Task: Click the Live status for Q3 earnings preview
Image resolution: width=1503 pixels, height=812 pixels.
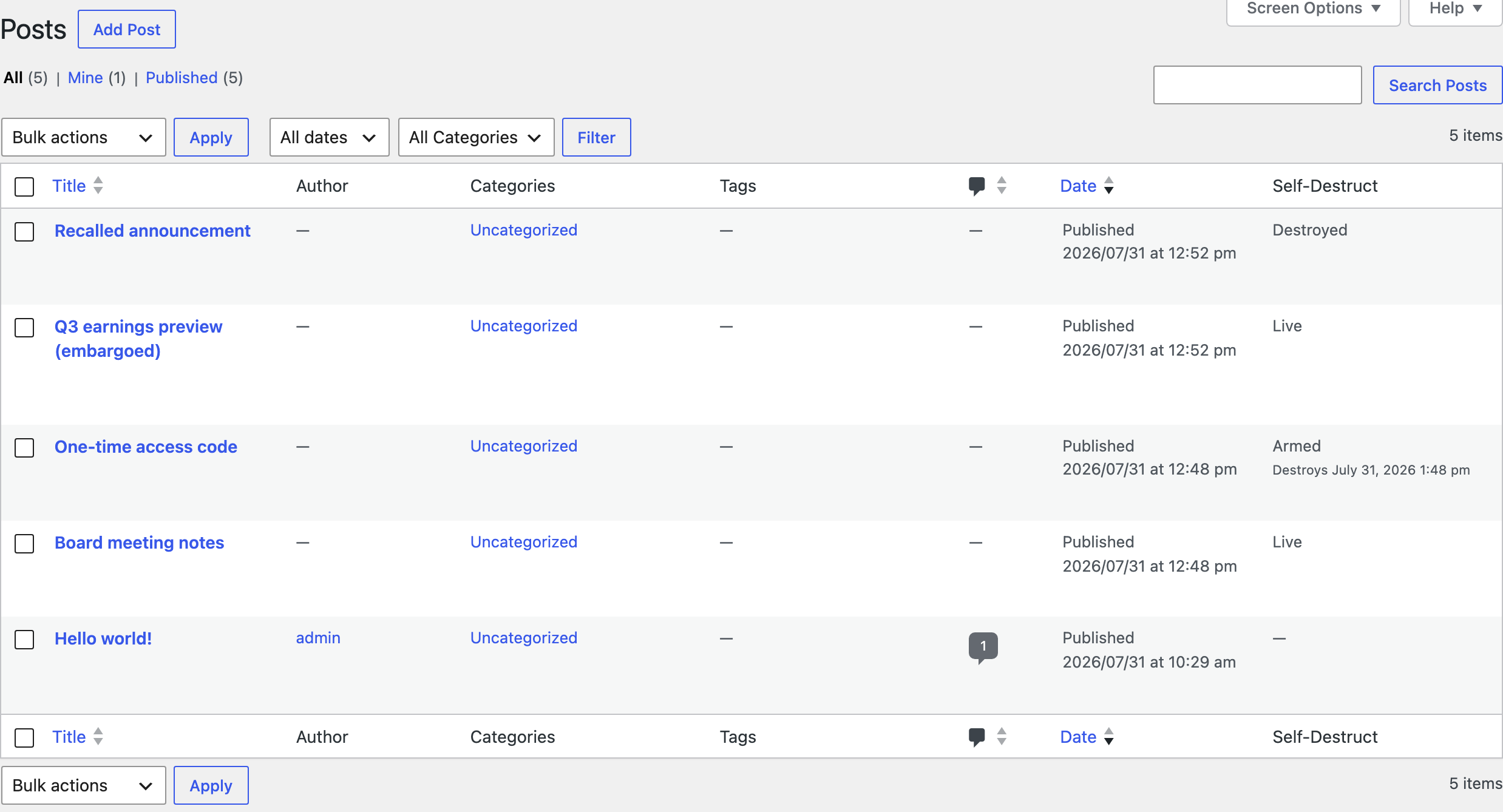Action: (1287, 326)
